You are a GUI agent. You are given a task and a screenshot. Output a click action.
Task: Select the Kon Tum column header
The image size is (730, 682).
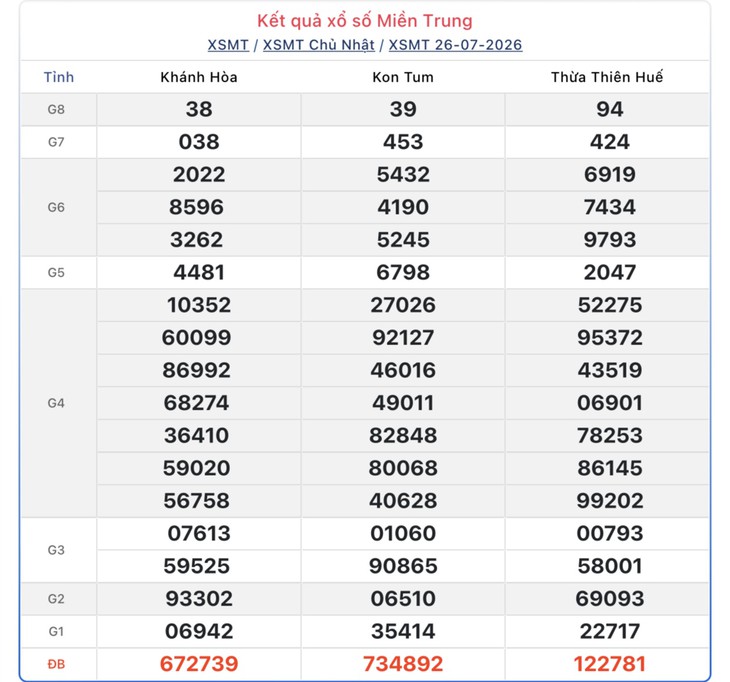coord(403,77)
